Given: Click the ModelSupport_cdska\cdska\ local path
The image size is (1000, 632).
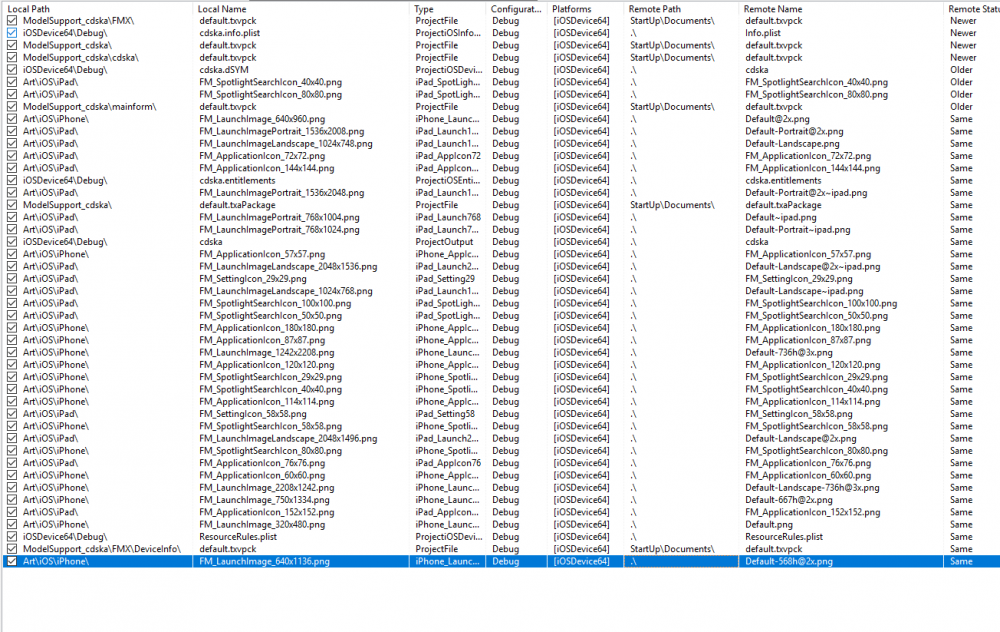Looking at the screenshot, I should click(80, 58).
